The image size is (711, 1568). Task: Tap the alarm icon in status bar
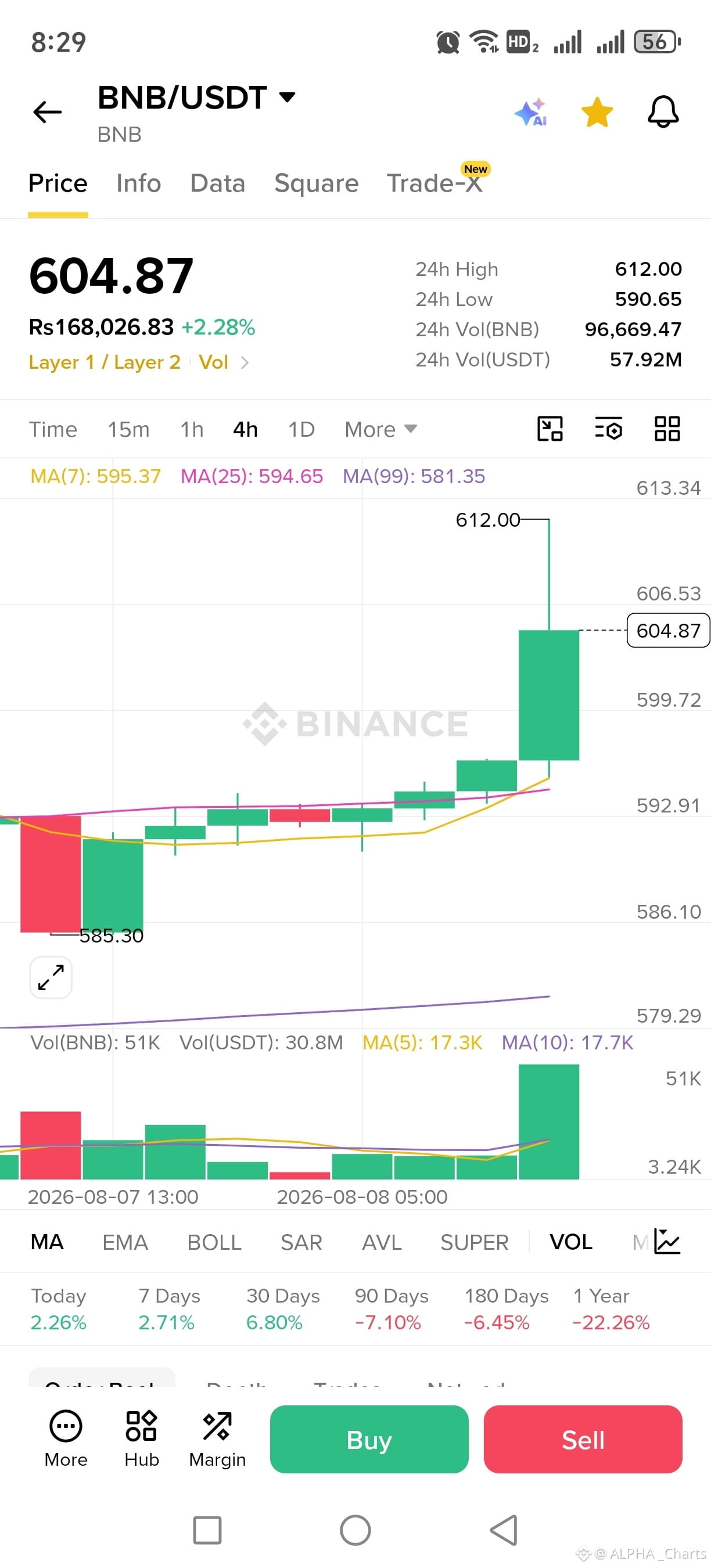point(447,42)
